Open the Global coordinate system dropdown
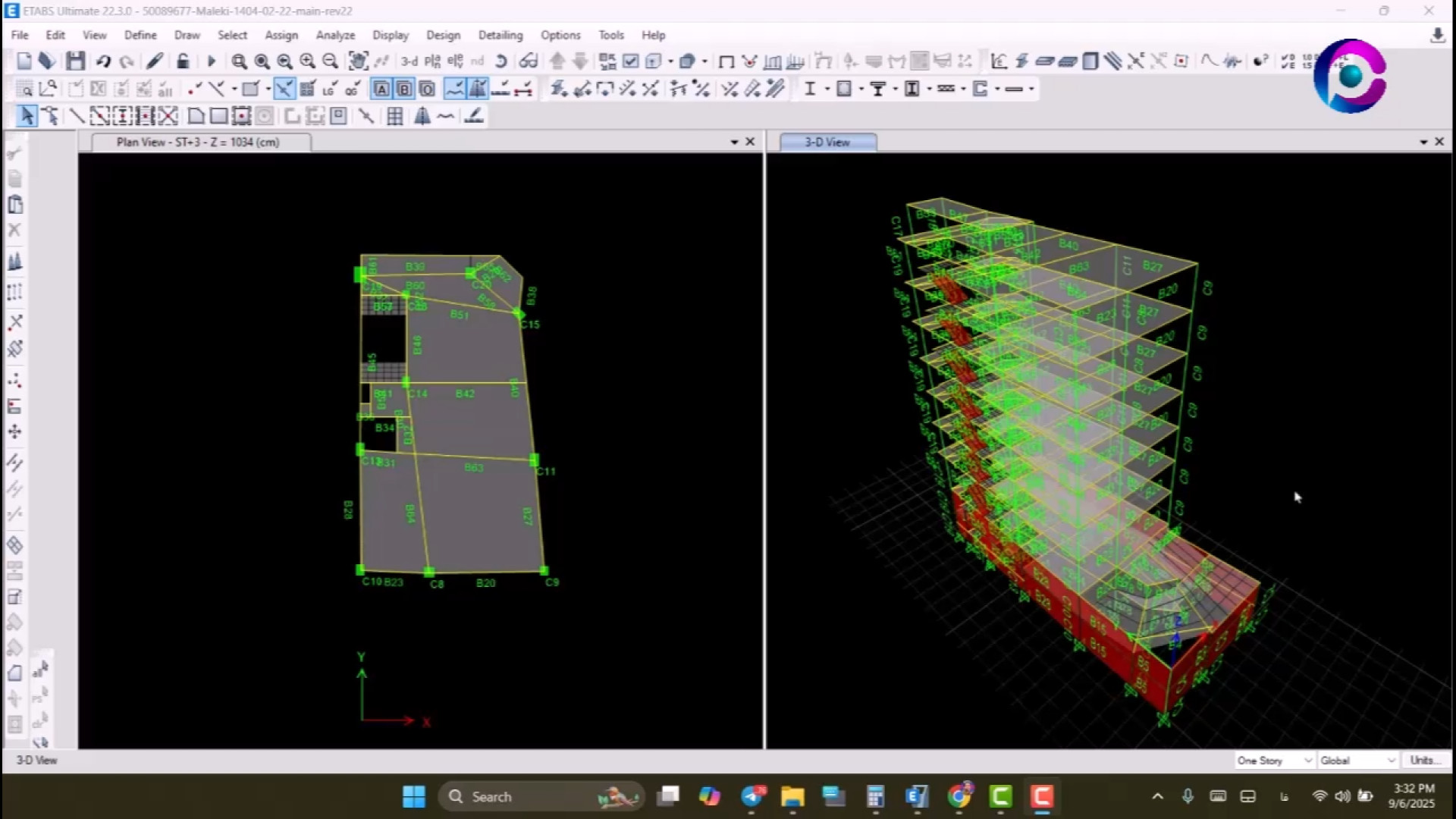 [1357, 760]
